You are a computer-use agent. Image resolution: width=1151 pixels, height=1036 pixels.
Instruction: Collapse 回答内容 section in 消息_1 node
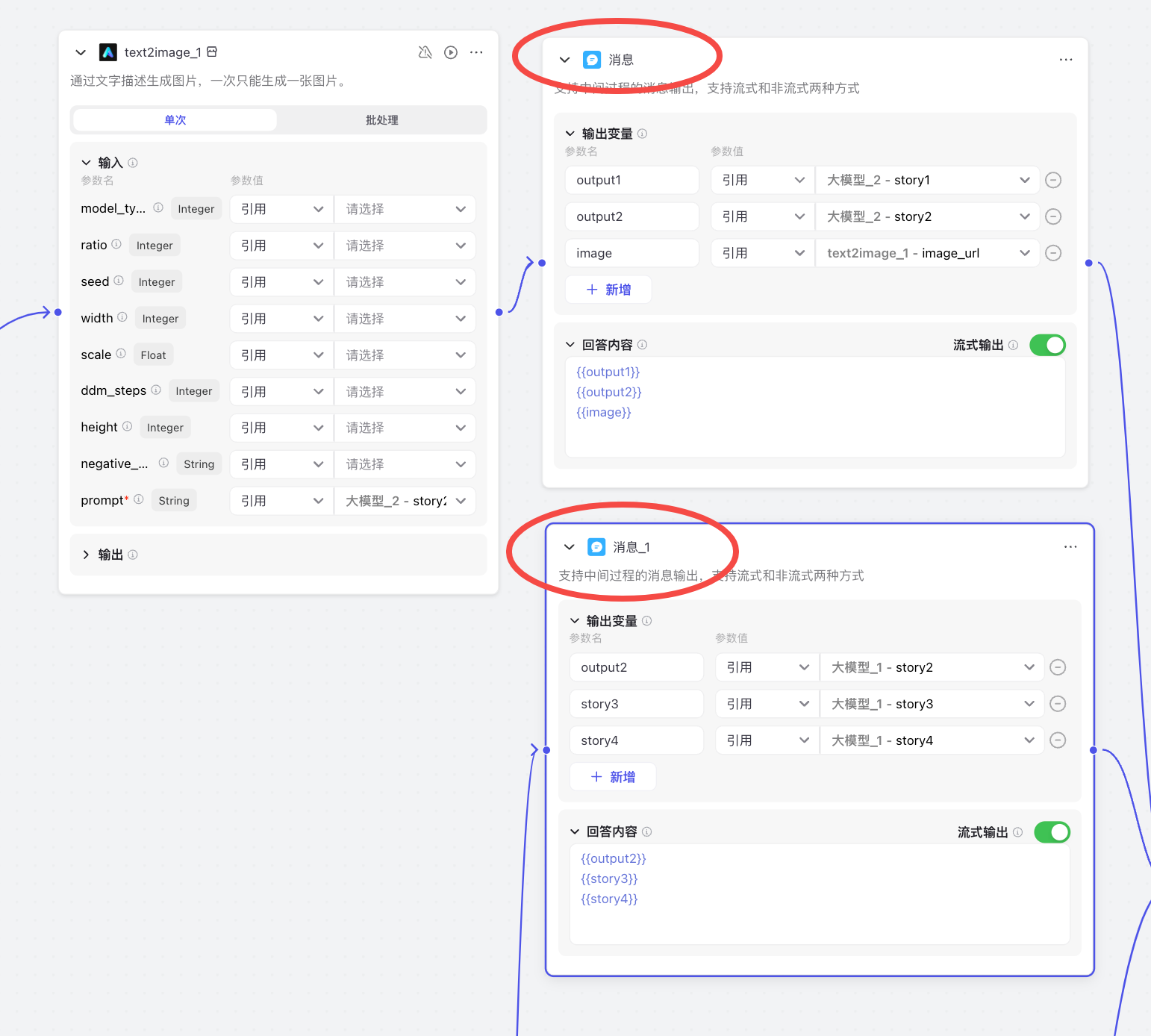pos(575,831)
